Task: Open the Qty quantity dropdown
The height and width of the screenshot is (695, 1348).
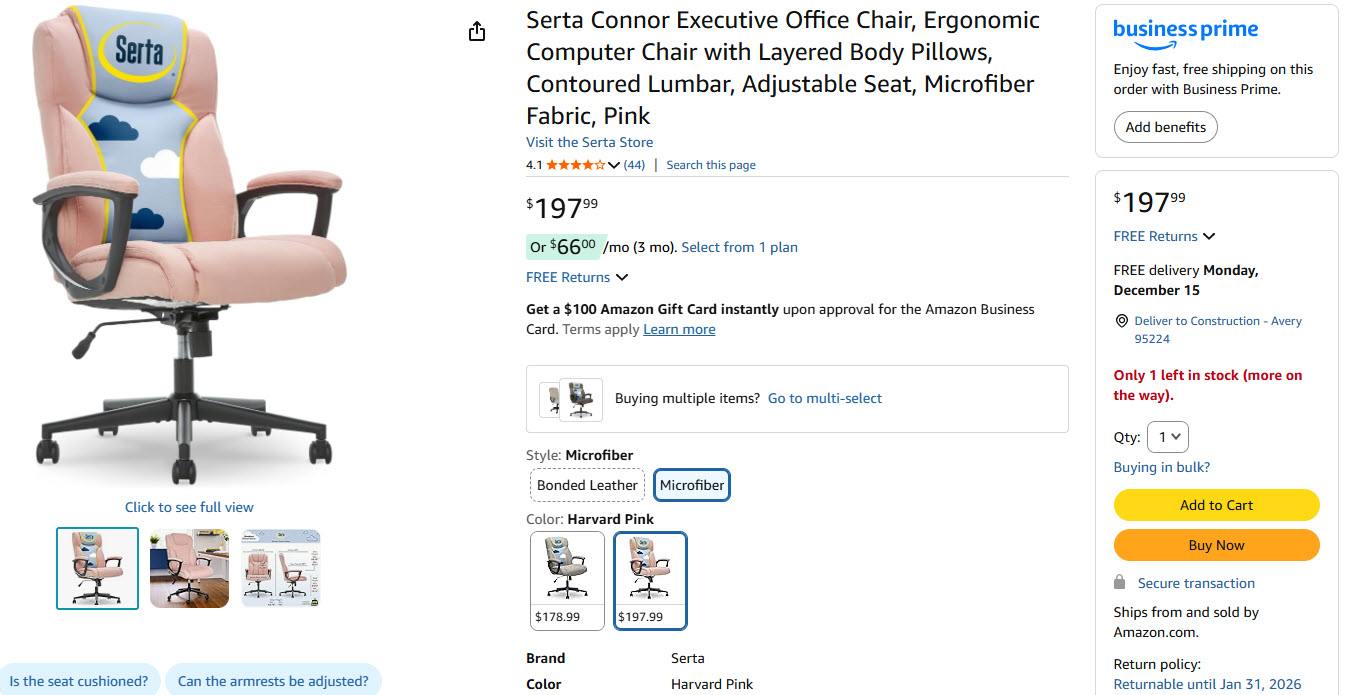Action: click(1168, 437)
